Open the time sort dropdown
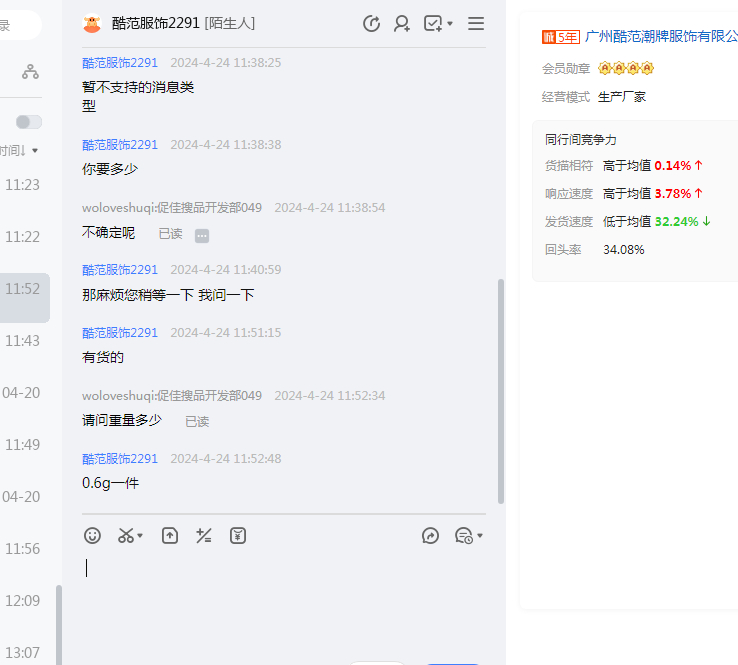 coord(20,151)
